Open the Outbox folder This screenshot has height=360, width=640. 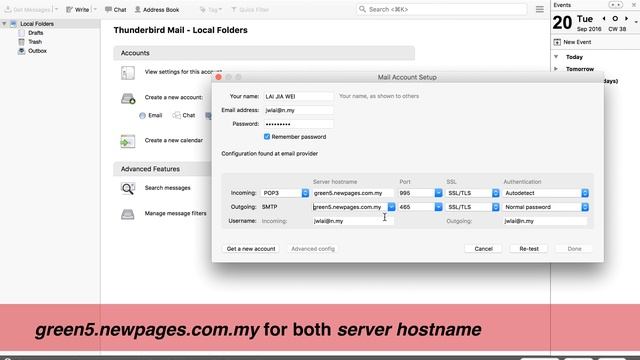pyautogui.click(x=37, y=51)
